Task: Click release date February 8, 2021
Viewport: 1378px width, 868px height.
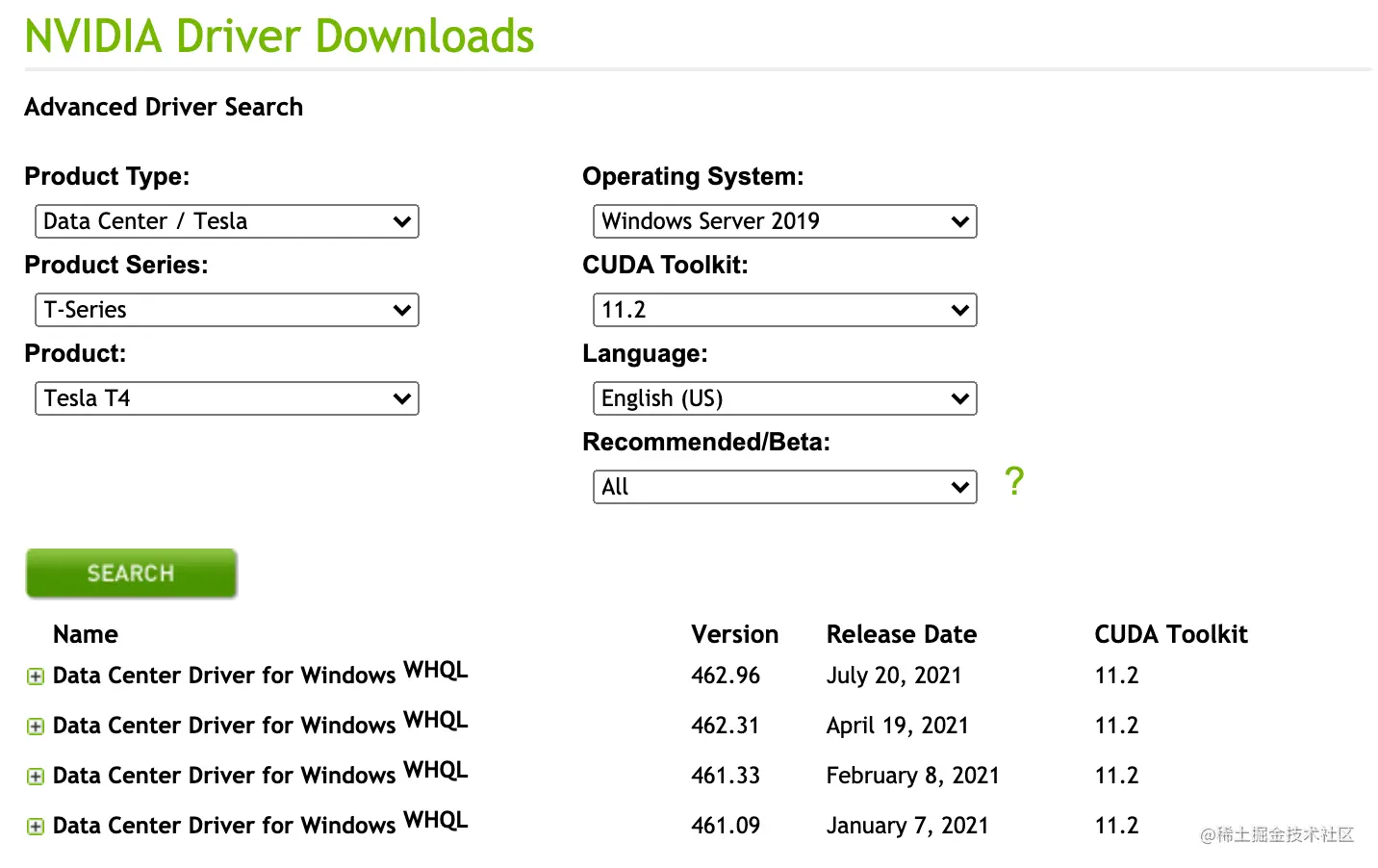Action: (913, 776)
